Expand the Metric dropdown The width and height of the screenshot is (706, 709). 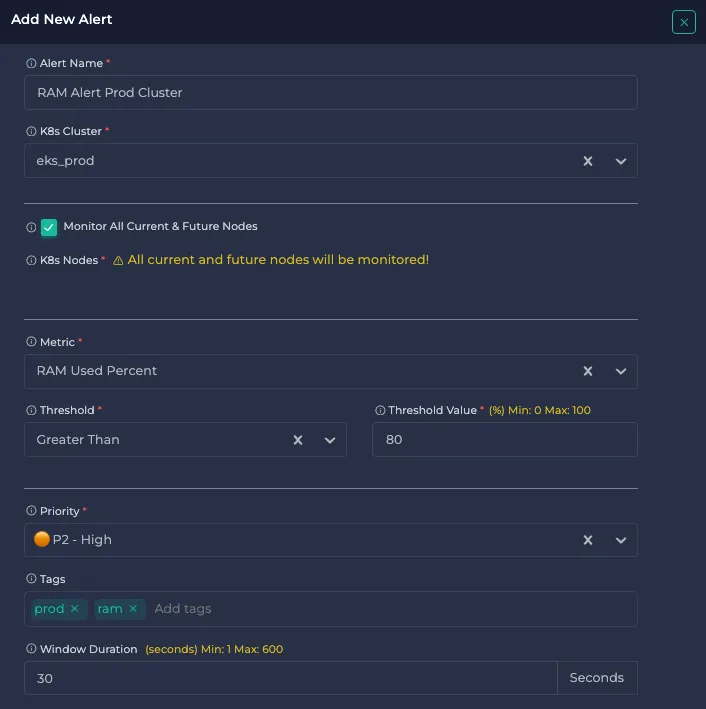[x=621, y=371]
